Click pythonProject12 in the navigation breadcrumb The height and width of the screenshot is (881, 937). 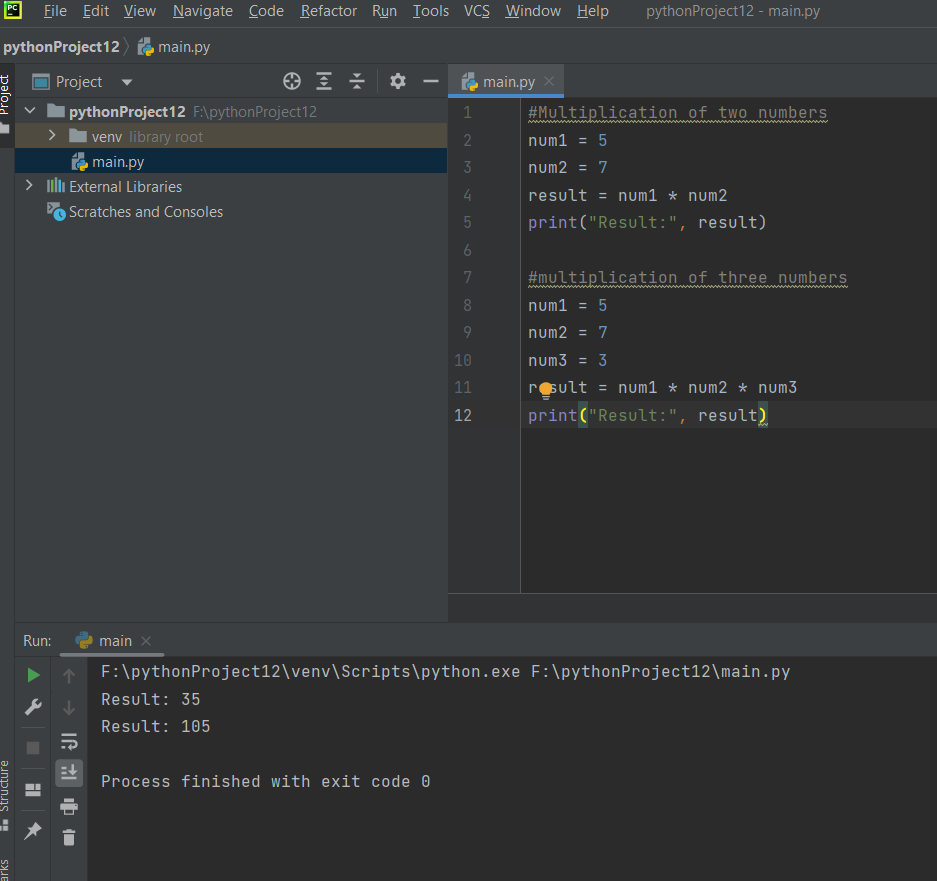tap(61, 47)
